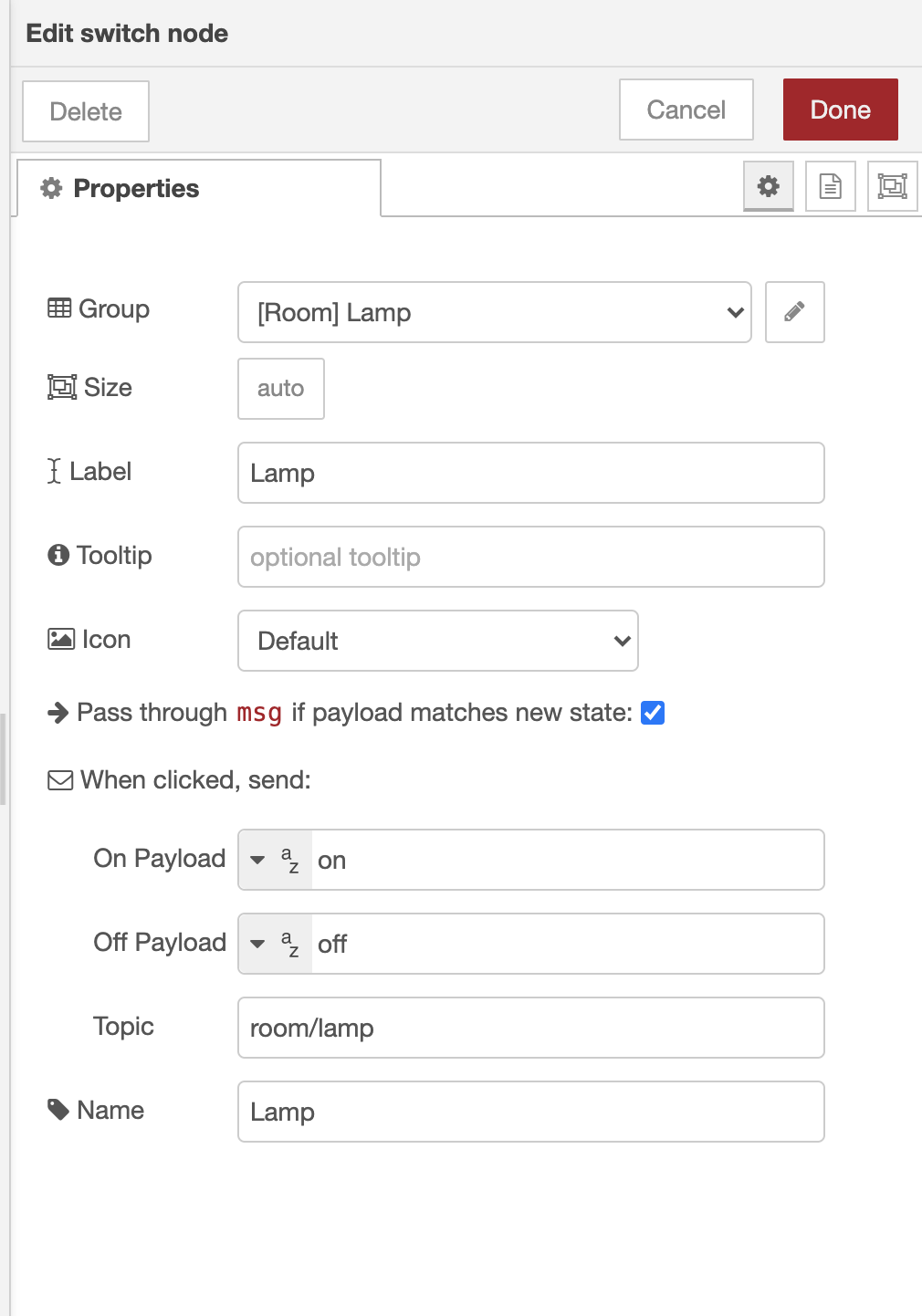Viewport: 922px width, 1316px height.
Task: Open the Icon dropdown set to Default
Action: click(437, 641)
